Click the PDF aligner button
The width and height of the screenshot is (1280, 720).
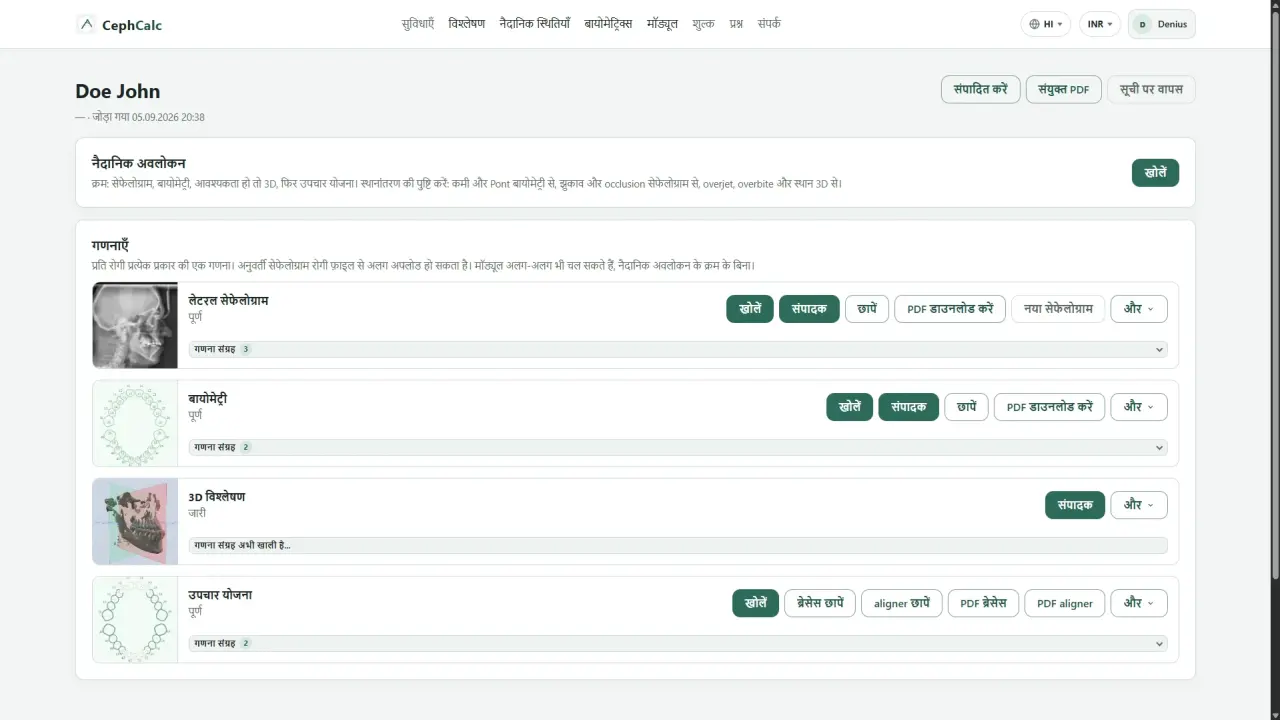click(x=1065, y=603)
